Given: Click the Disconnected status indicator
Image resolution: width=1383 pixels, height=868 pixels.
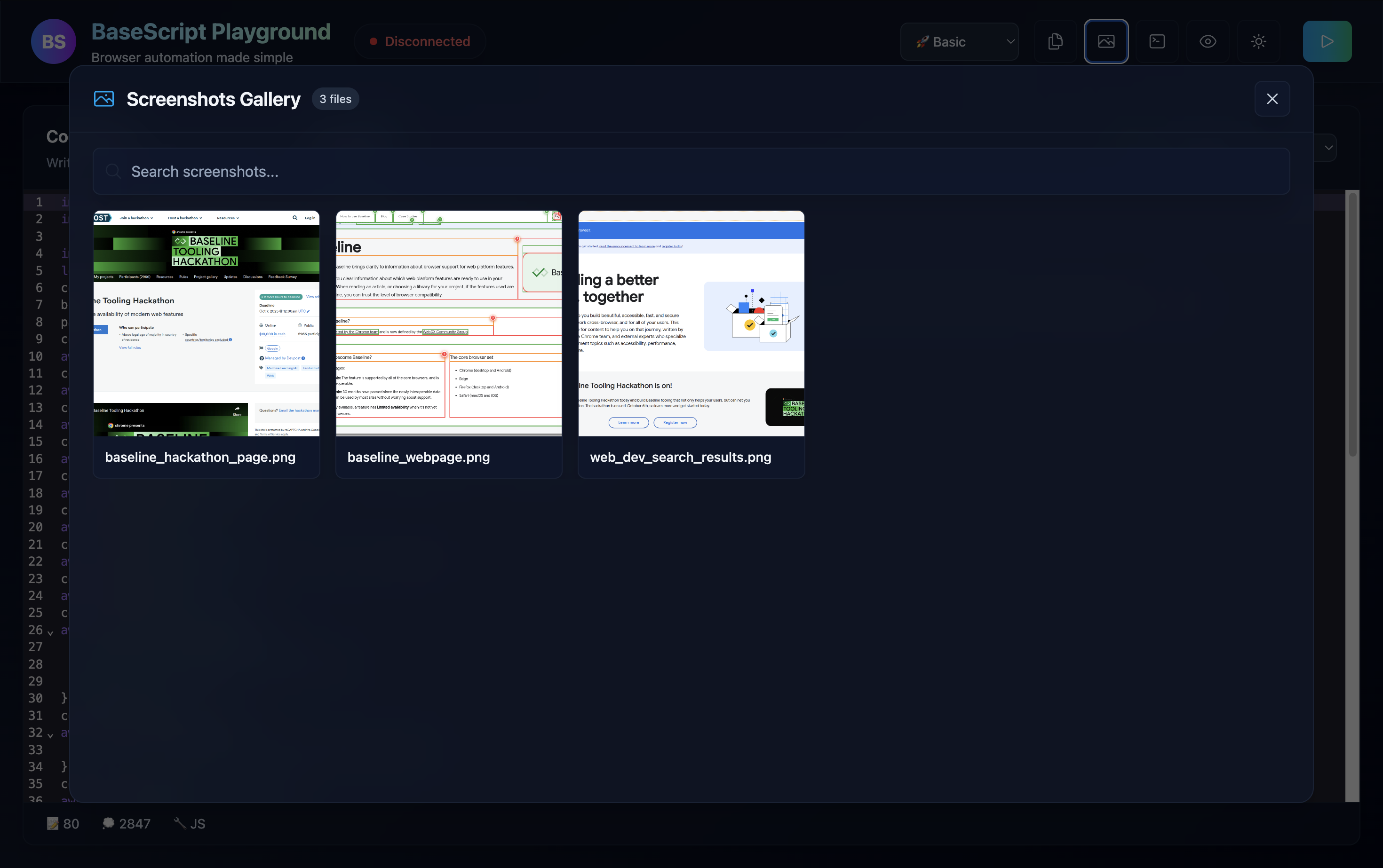Looking at the screenshot, I should 420,41.
